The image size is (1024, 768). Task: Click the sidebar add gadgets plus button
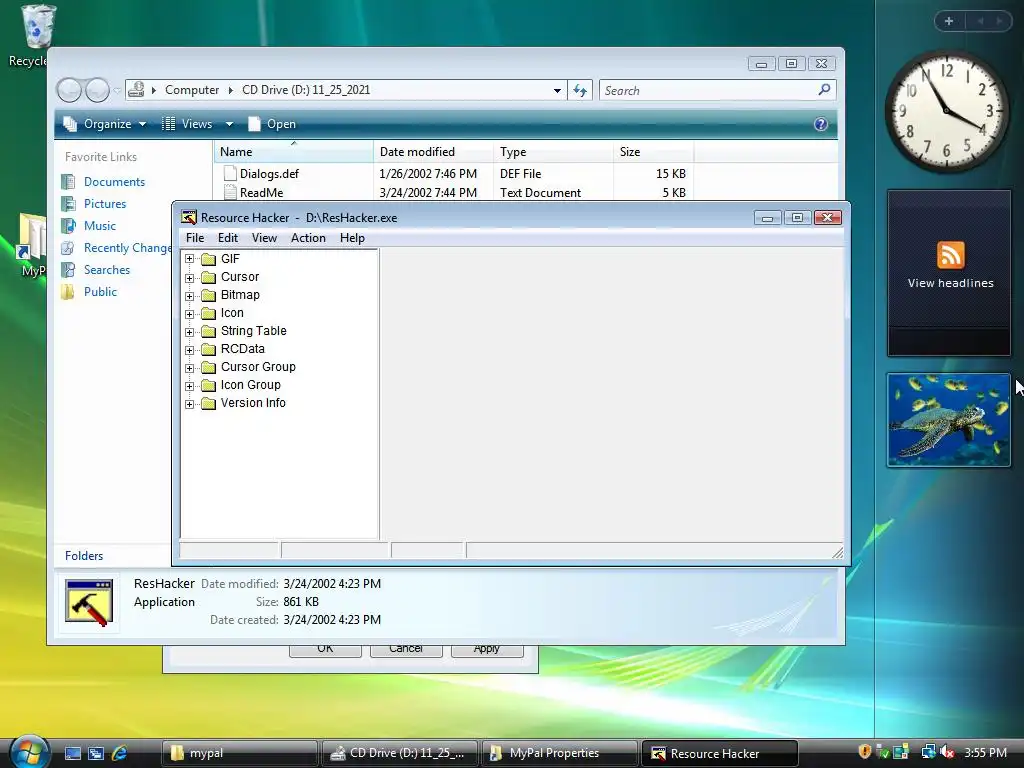click(x=949, y=21)
